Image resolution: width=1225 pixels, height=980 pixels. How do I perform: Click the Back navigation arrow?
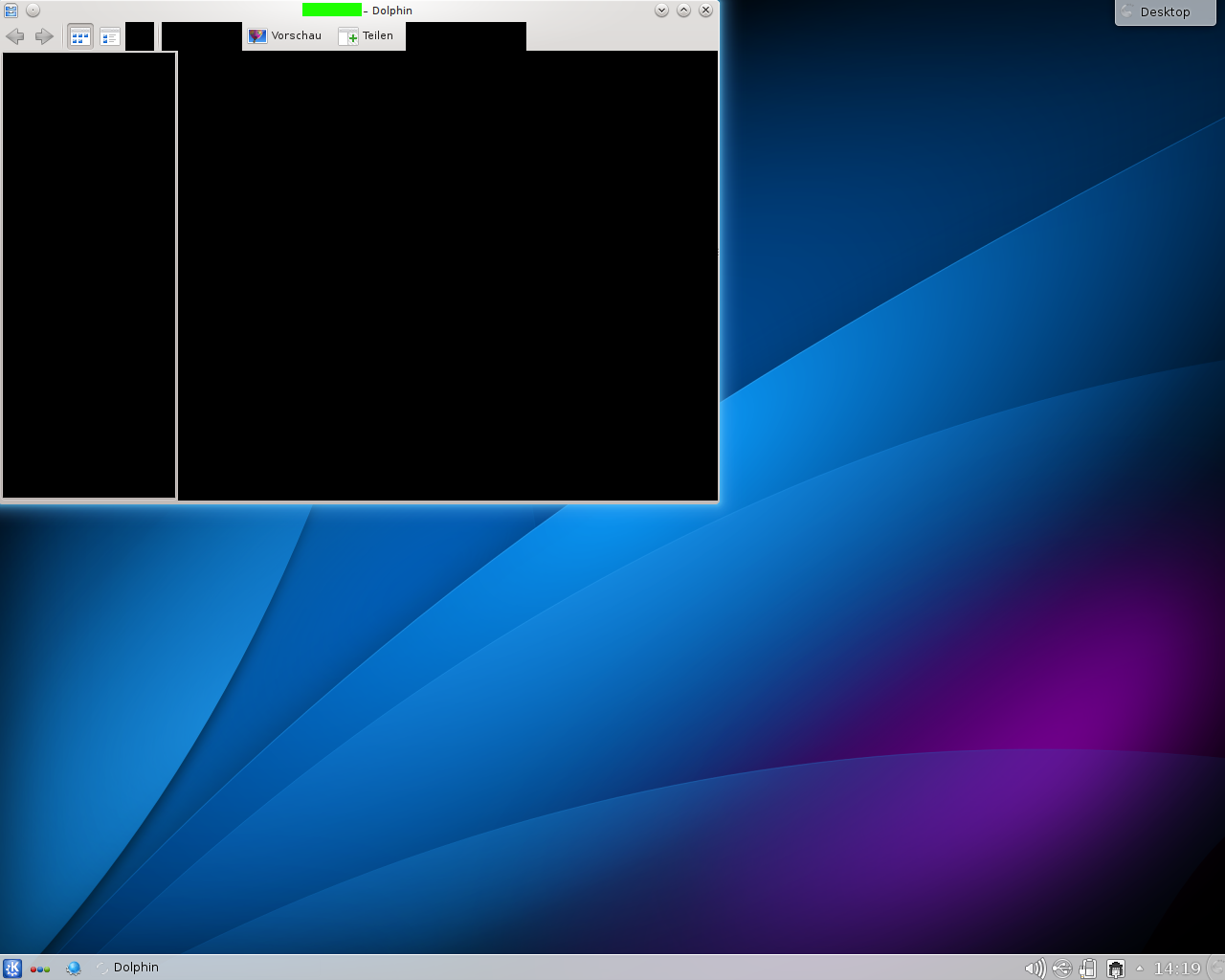tap(15, 36)
